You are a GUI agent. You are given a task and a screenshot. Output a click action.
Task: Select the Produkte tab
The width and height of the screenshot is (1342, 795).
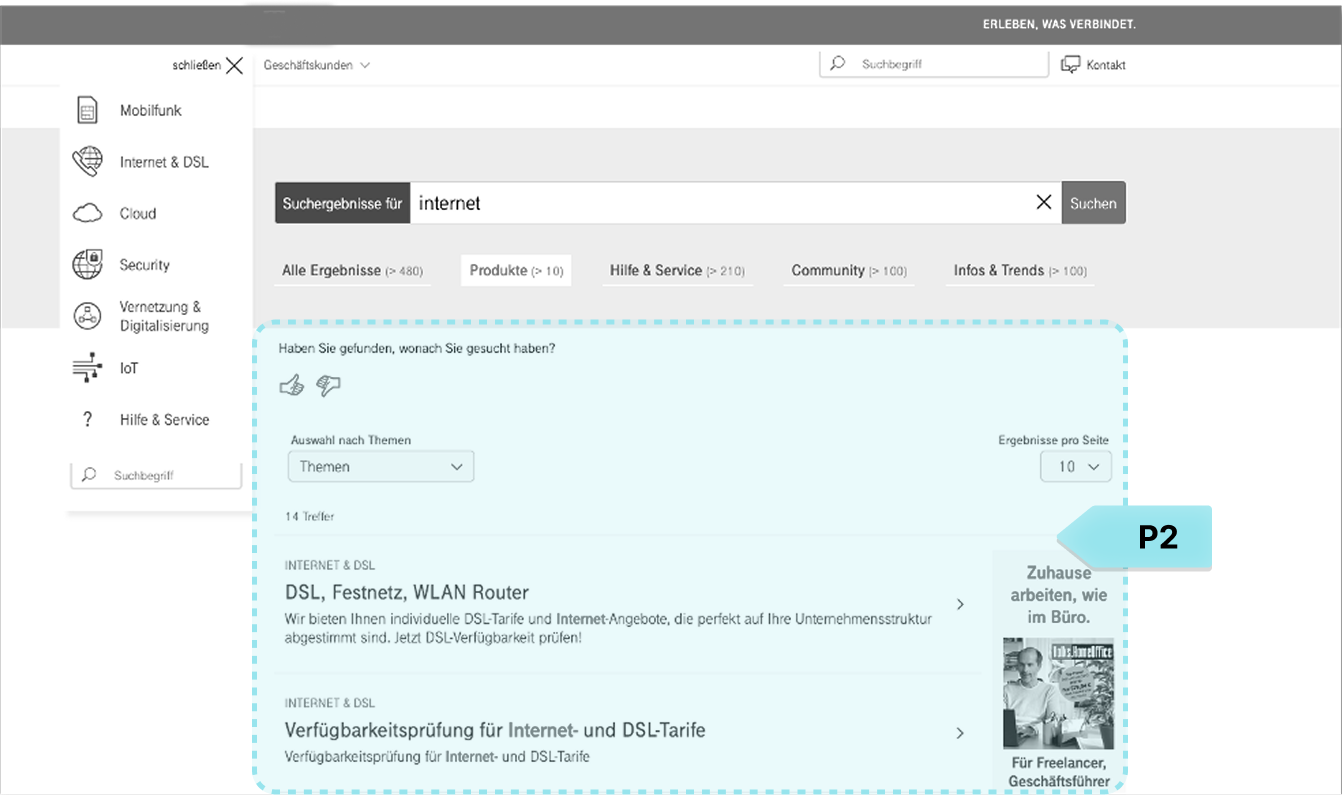tap(516, 271)
